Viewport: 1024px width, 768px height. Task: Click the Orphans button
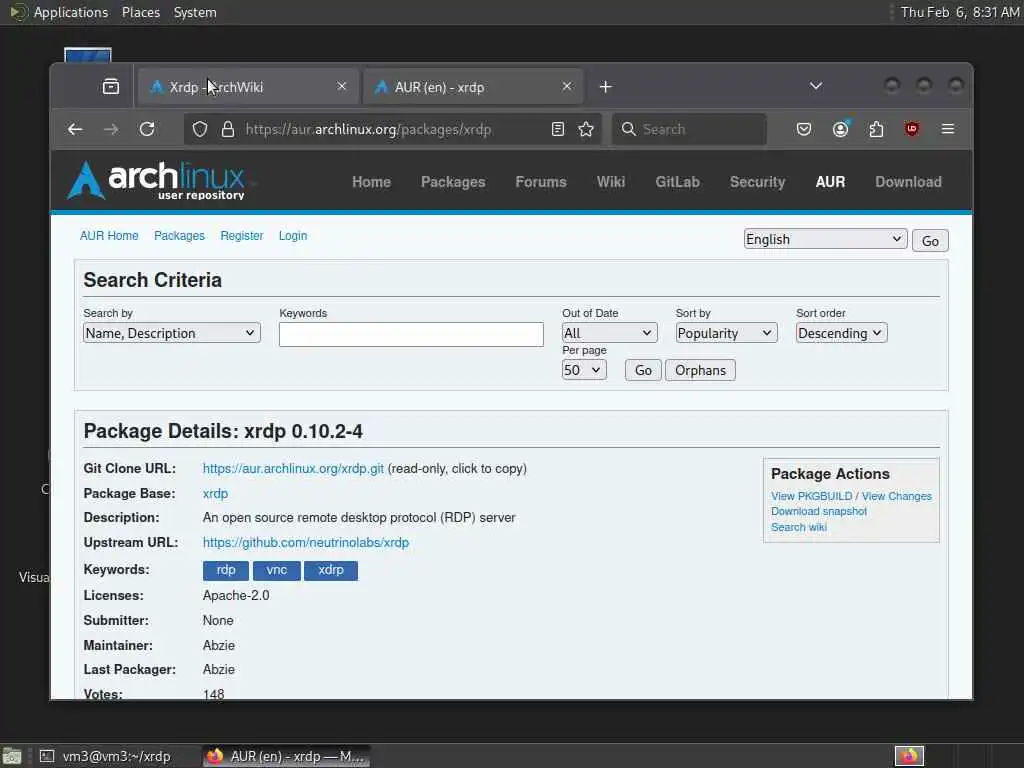700,370
